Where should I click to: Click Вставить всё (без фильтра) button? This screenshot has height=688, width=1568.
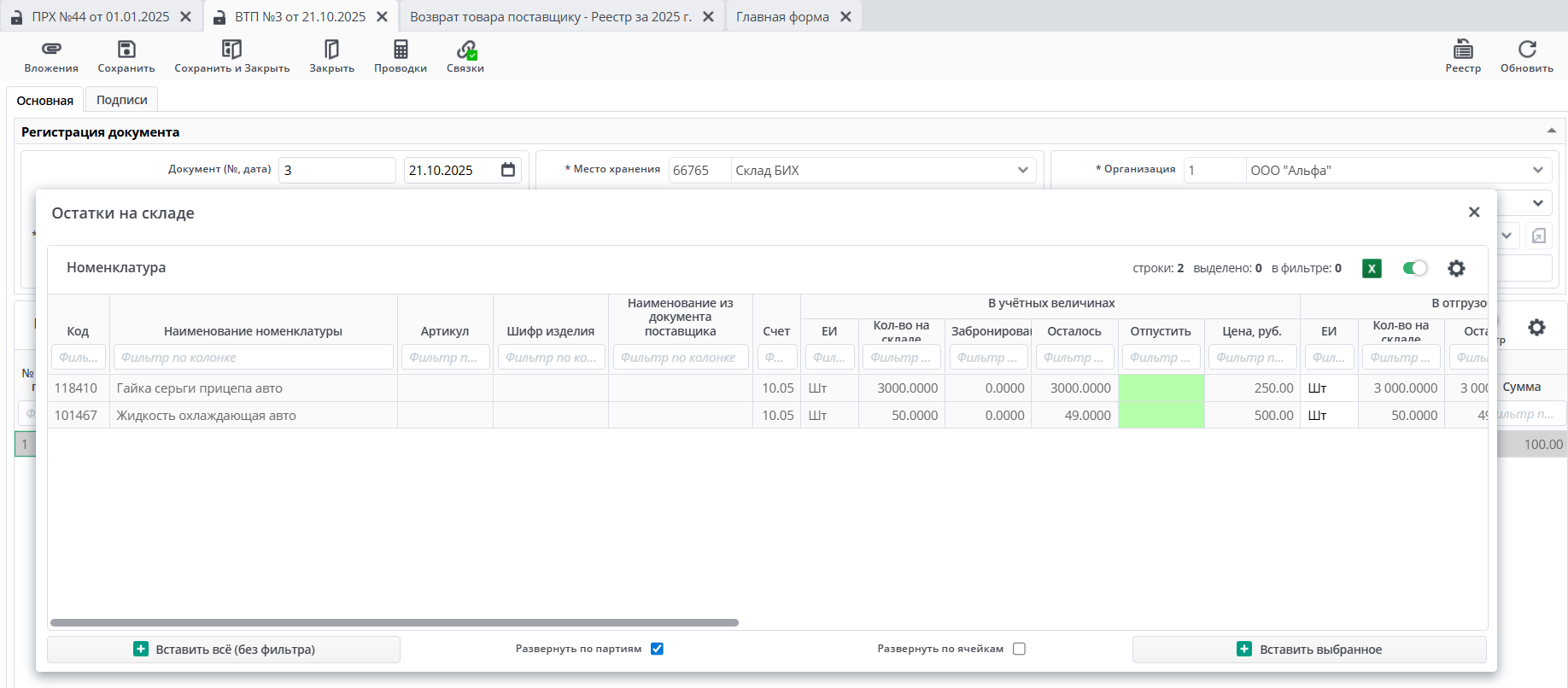pos(224,650)
